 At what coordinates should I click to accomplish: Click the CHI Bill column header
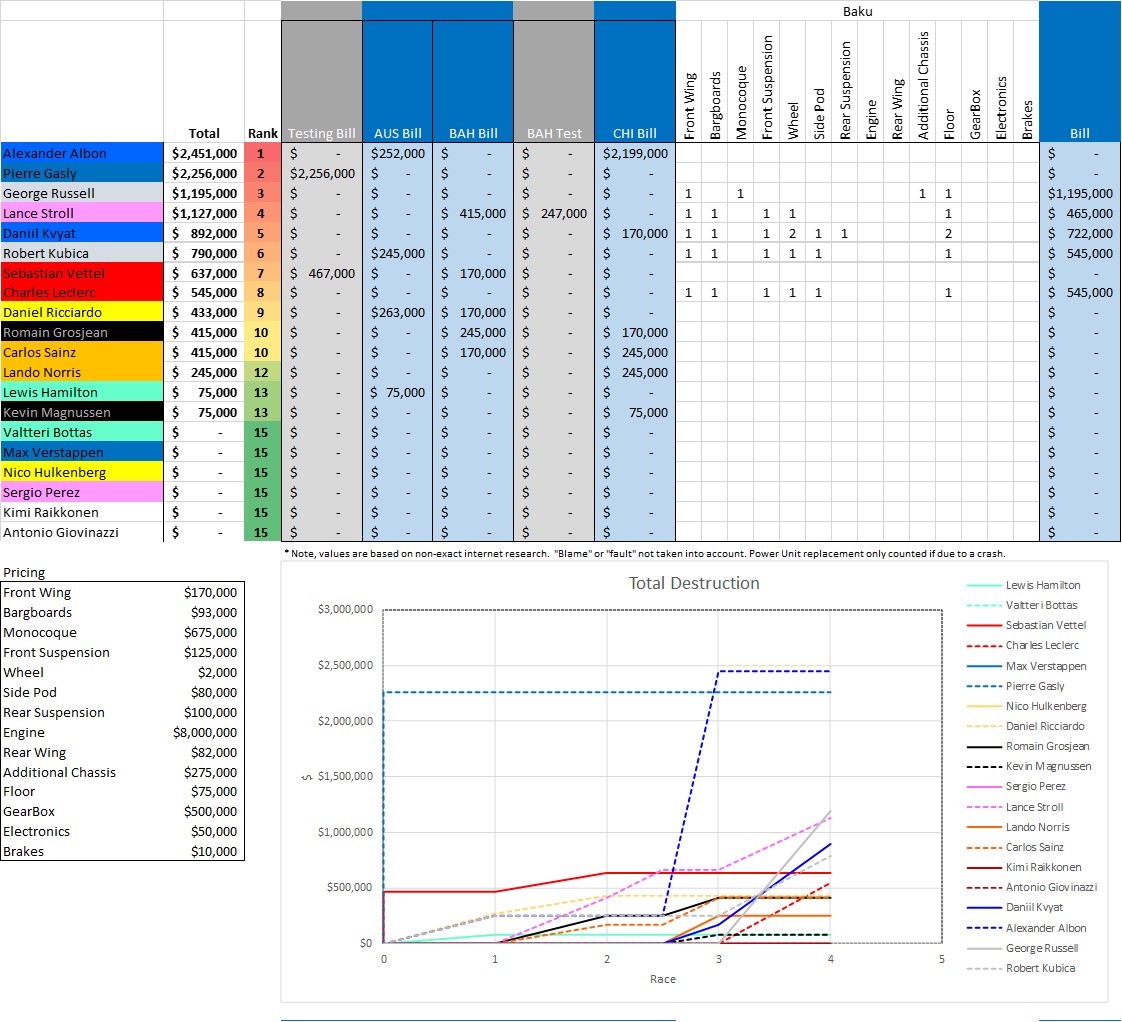(x=635, y=133)
